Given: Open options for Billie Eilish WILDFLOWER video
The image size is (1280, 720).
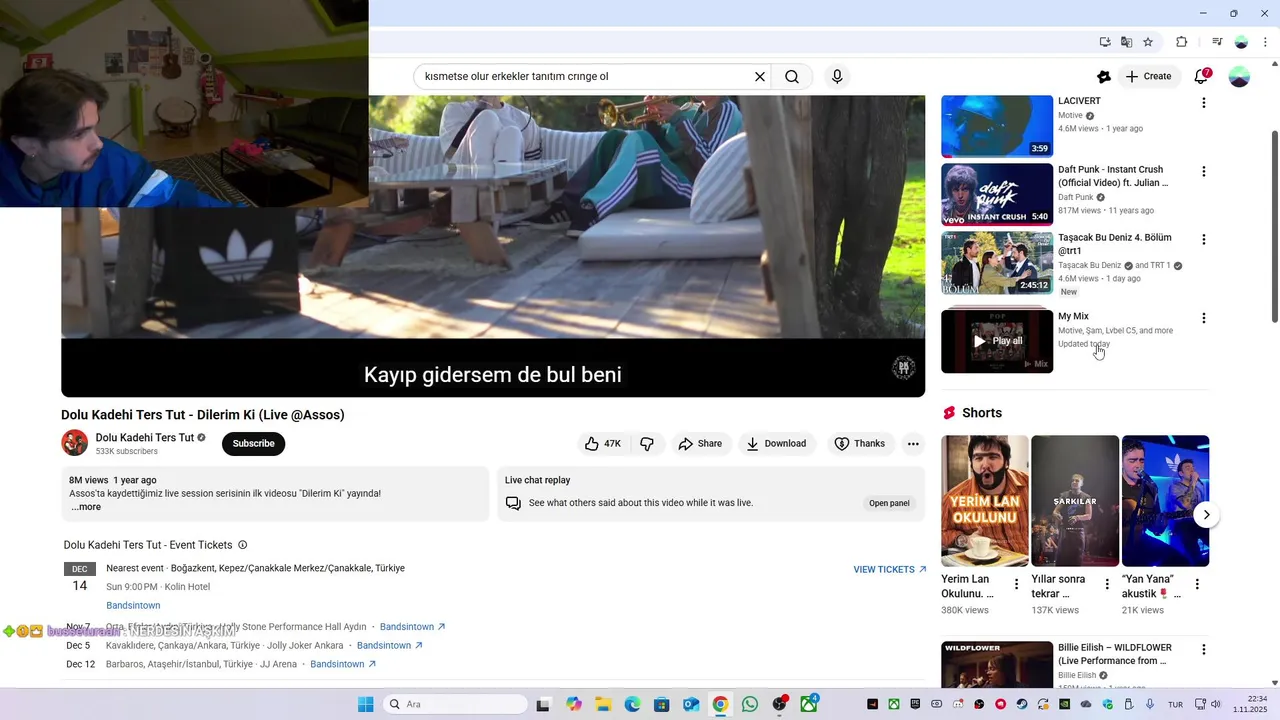Looking at the screenshot, I should coord(1203,649).
